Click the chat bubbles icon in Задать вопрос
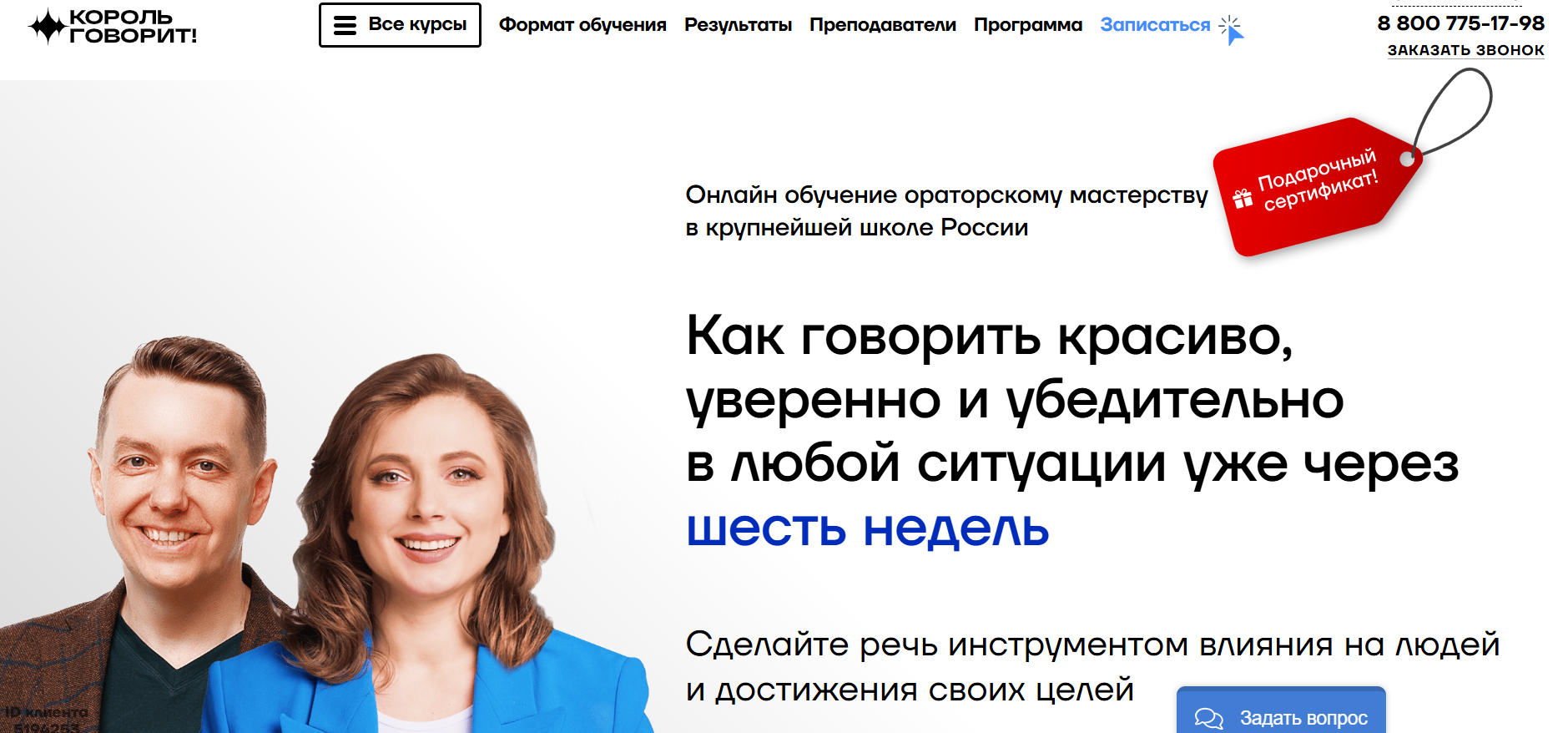1568x733 pixels. tap(1208, 718)
